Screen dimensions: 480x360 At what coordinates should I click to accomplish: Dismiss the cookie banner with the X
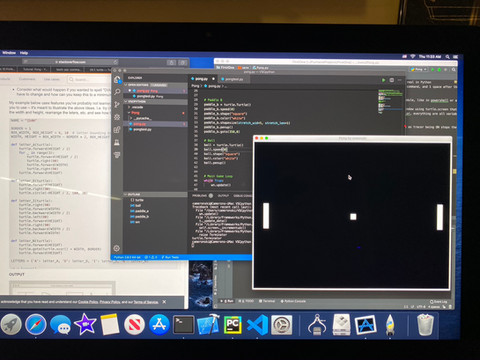(x=164, y=302)
